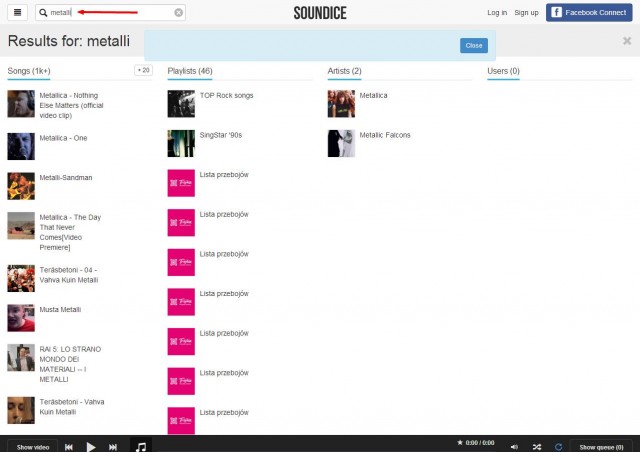The width and height of the screenshot is (640, 452).
Task: Open the Metallica artist page
Action: pos(373,96)
